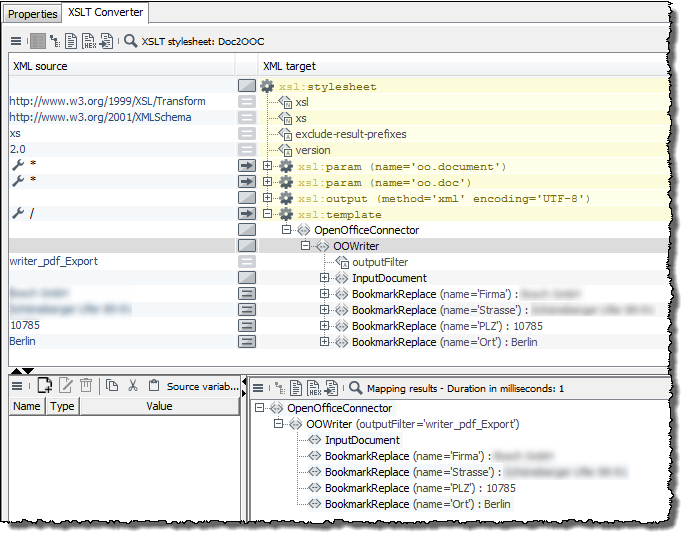Expand the InputDocument node in XML target
The image size is (689, 541).
pos(325,278)
